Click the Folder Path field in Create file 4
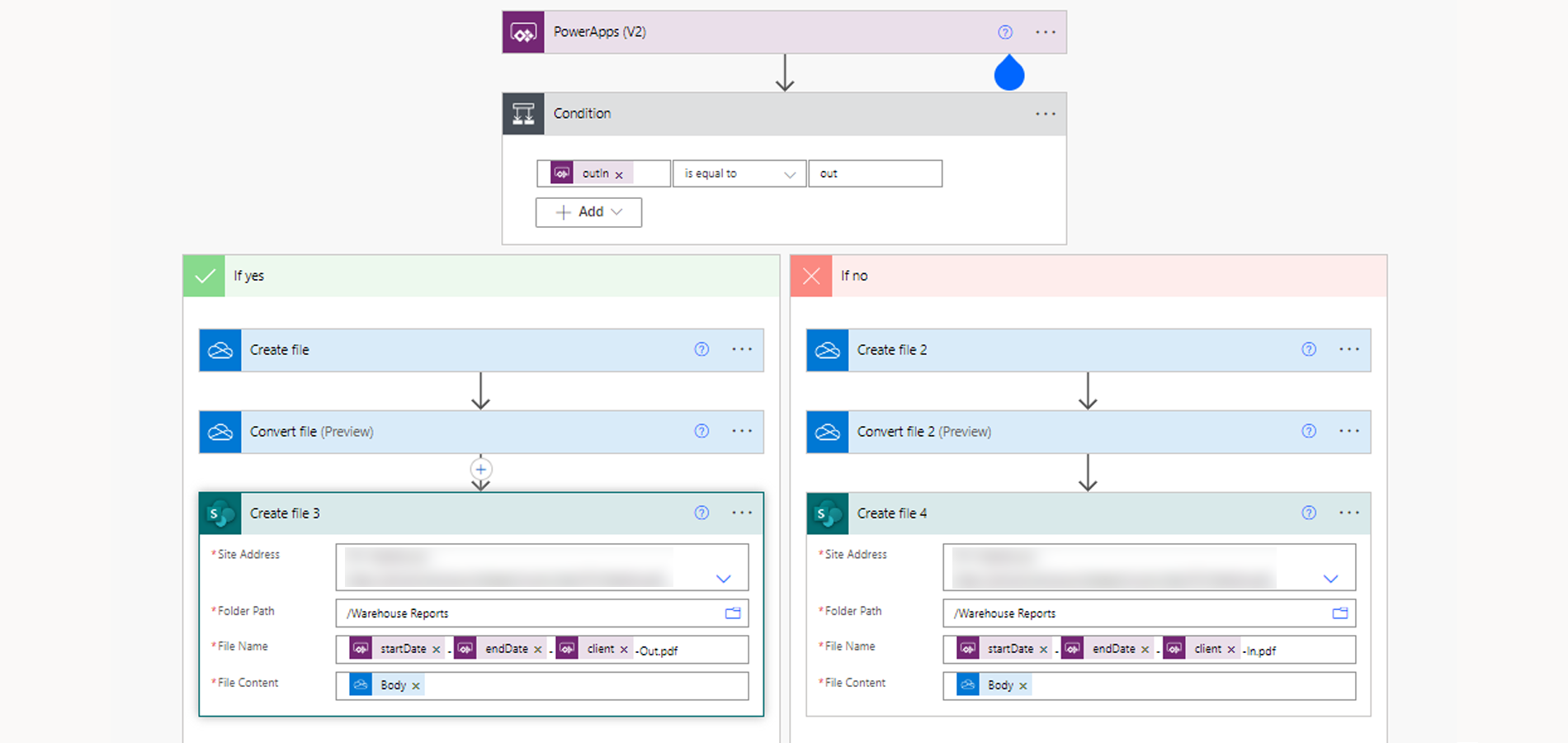The width and height of the screenshot is (1568, 743). 1150,613
